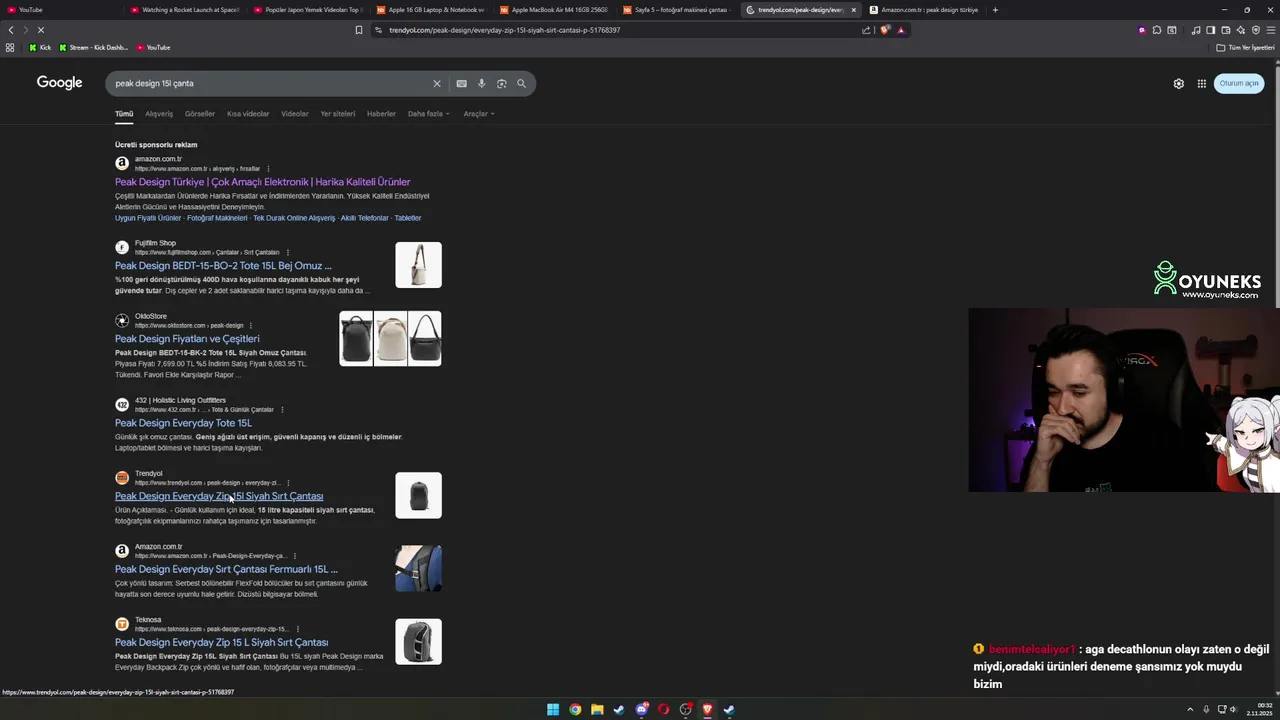
Task: Open three-dot menu of Teknosa result
Action: [x=298, y=630]
